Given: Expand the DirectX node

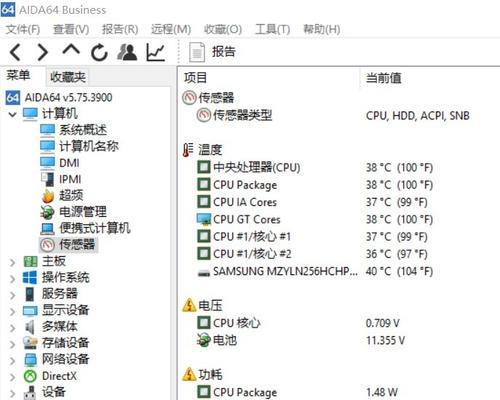Looking at the screenshot, I should pos(12,377).
